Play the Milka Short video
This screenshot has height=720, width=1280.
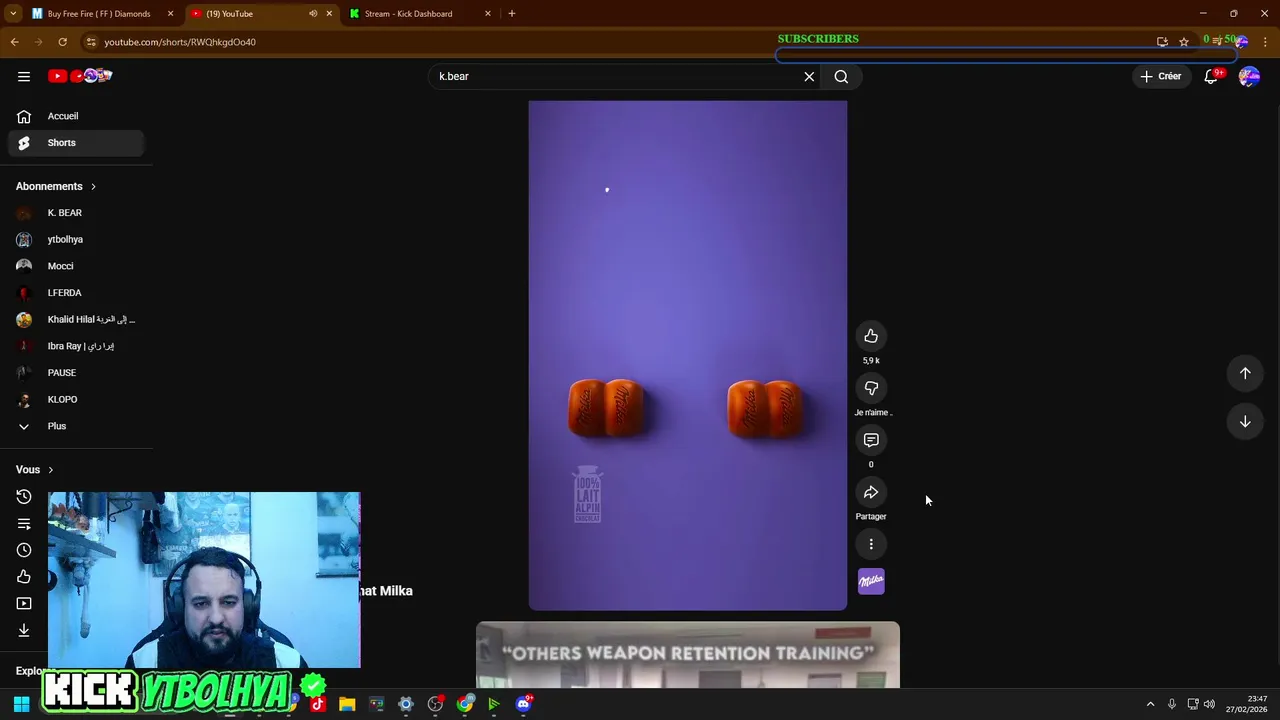tap(688, 355)
